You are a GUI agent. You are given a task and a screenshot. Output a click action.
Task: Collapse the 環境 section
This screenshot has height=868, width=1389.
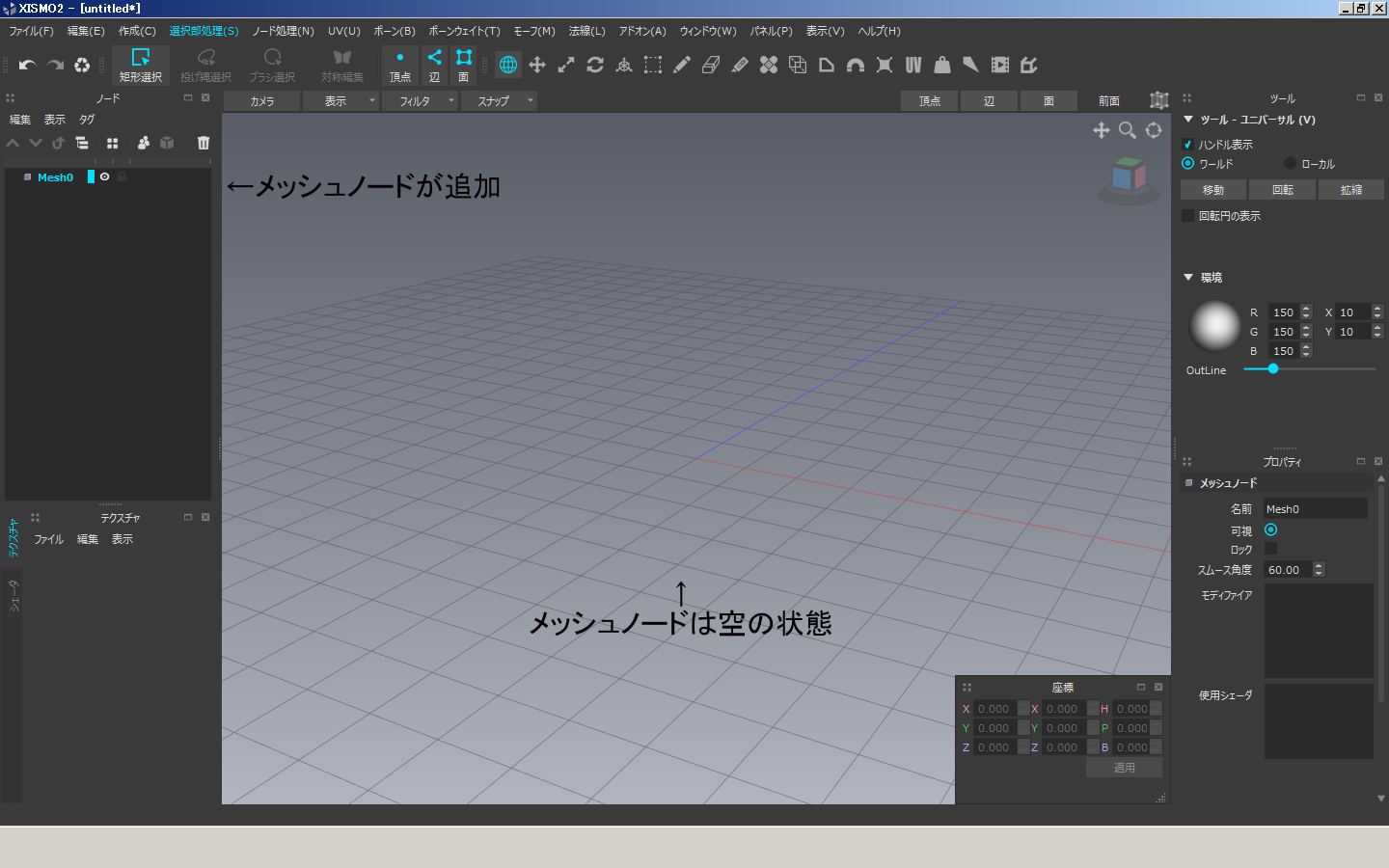point(1188,277)
